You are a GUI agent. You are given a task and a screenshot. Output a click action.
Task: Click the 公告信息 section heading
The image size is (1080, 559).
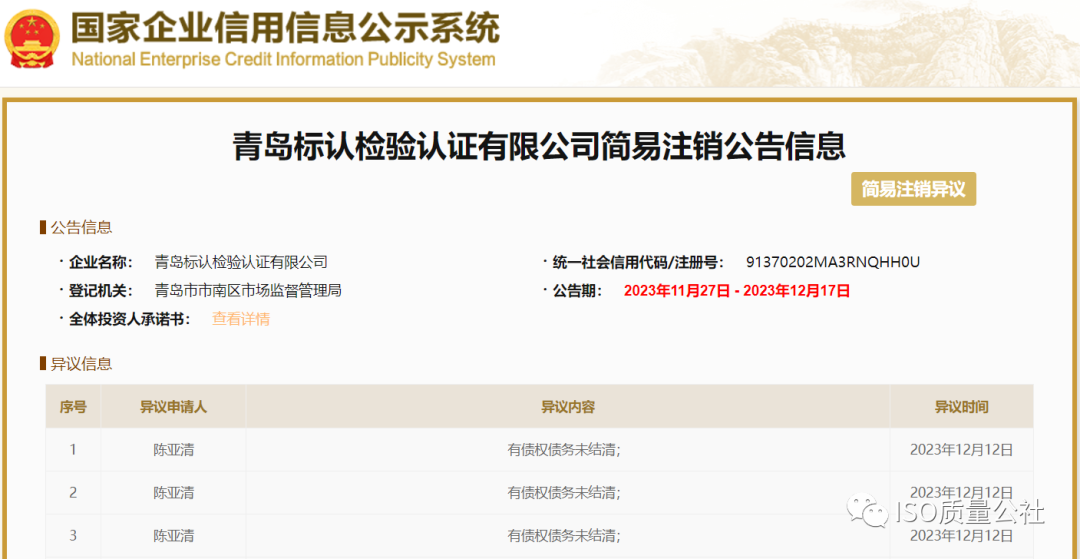(x=81, y=228)
